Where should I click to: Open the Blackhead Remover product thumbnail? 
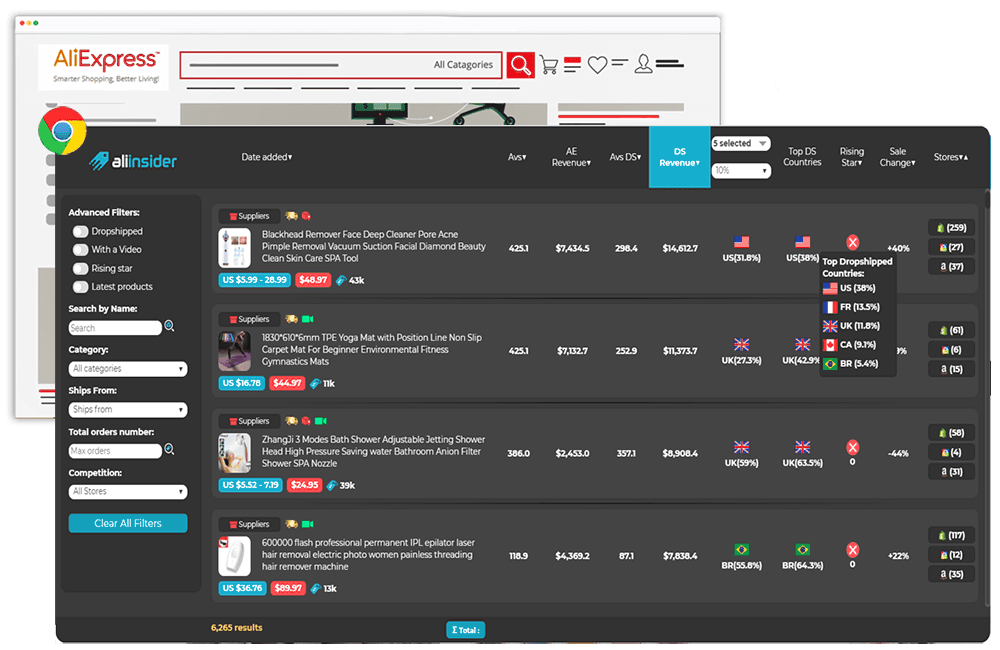pos(235,249)
